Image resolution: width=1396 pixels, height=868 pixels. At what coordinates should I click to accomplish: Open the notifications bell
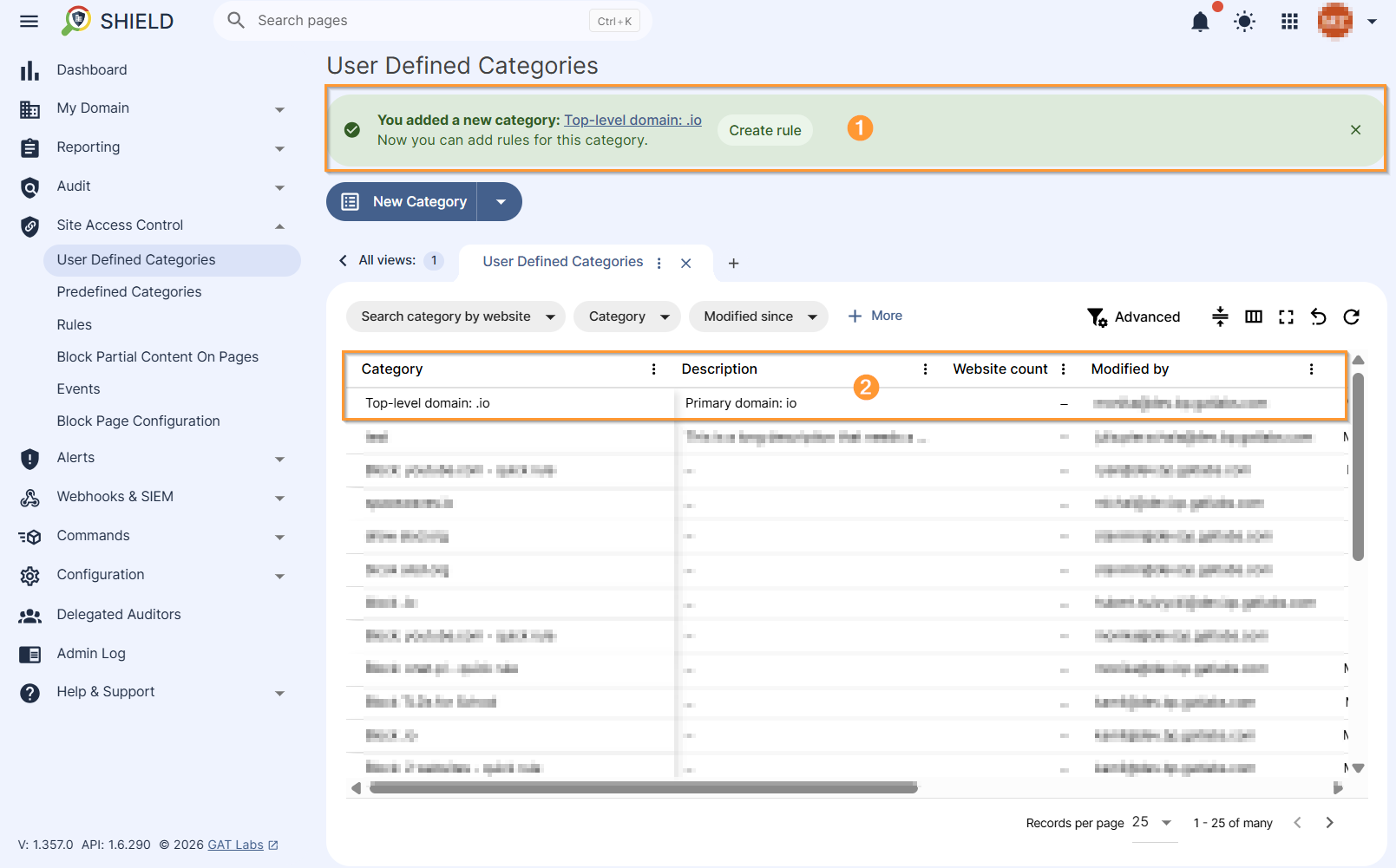tap(1200, 21)
